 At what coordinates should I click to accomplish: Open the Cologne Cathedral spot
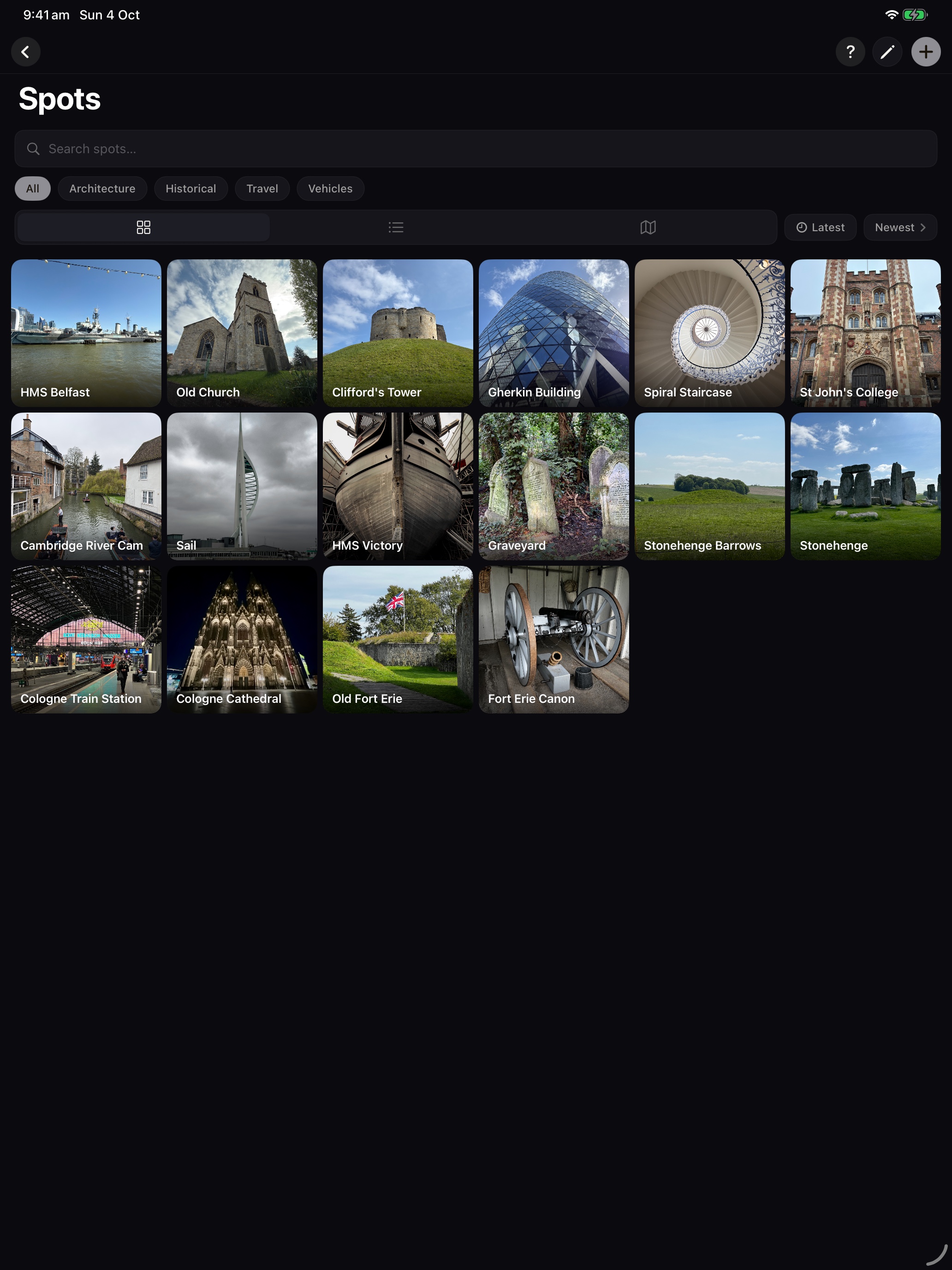coord(242,640)
